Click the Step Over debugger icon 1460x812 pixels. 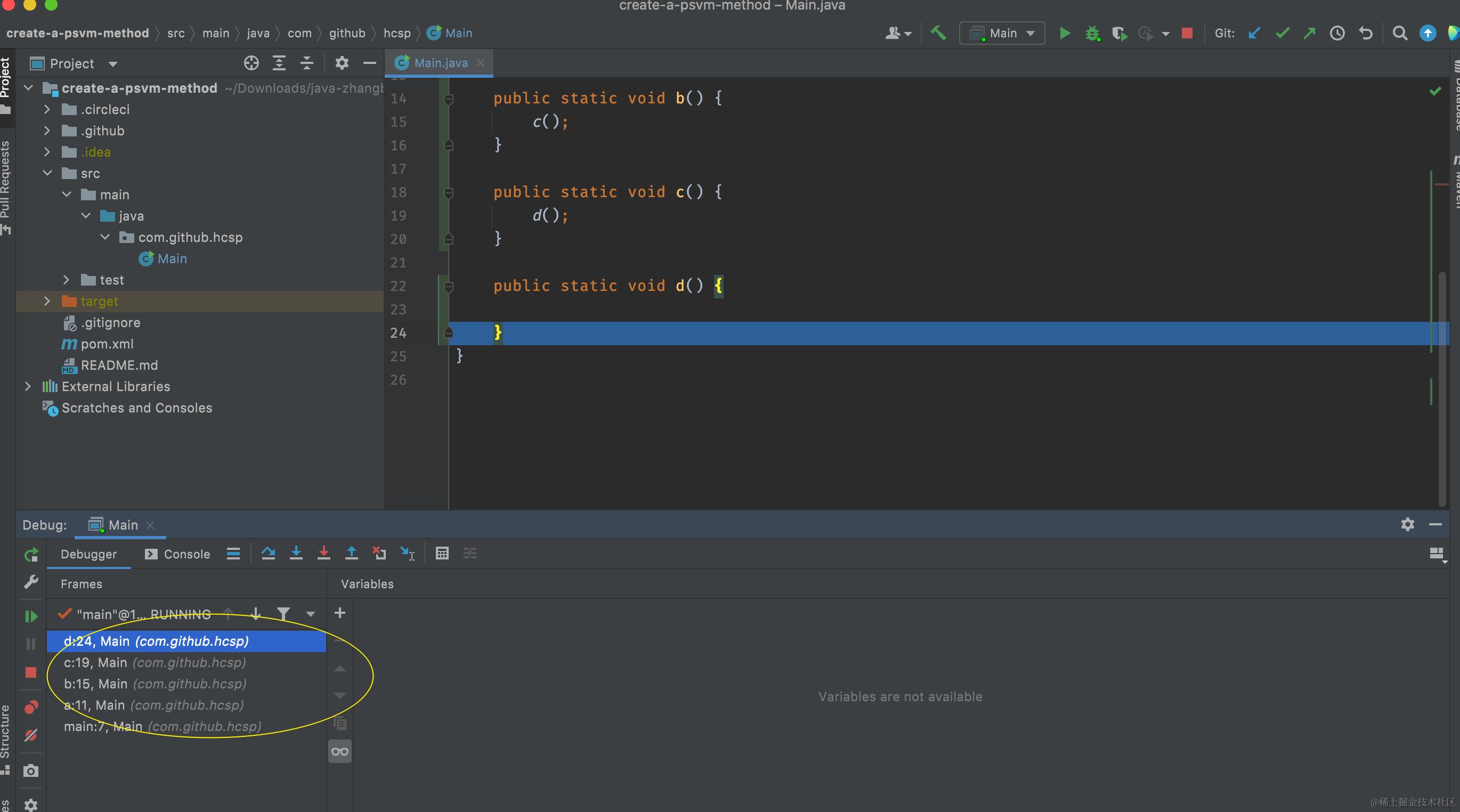click(268, 553)
